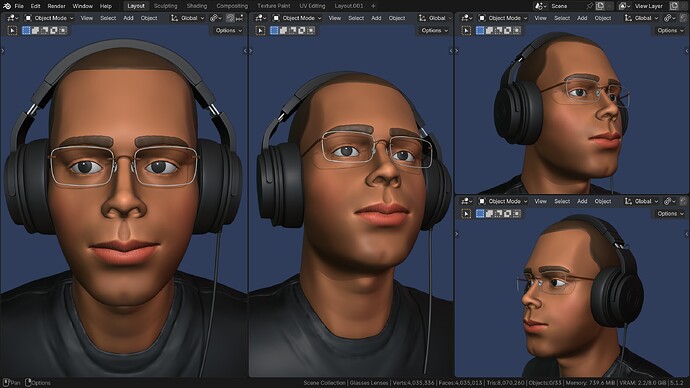This screenshot has width=690, height=388.
Task: Choose Set New Selection mode in left viewport
Action: tap(26, 30)
